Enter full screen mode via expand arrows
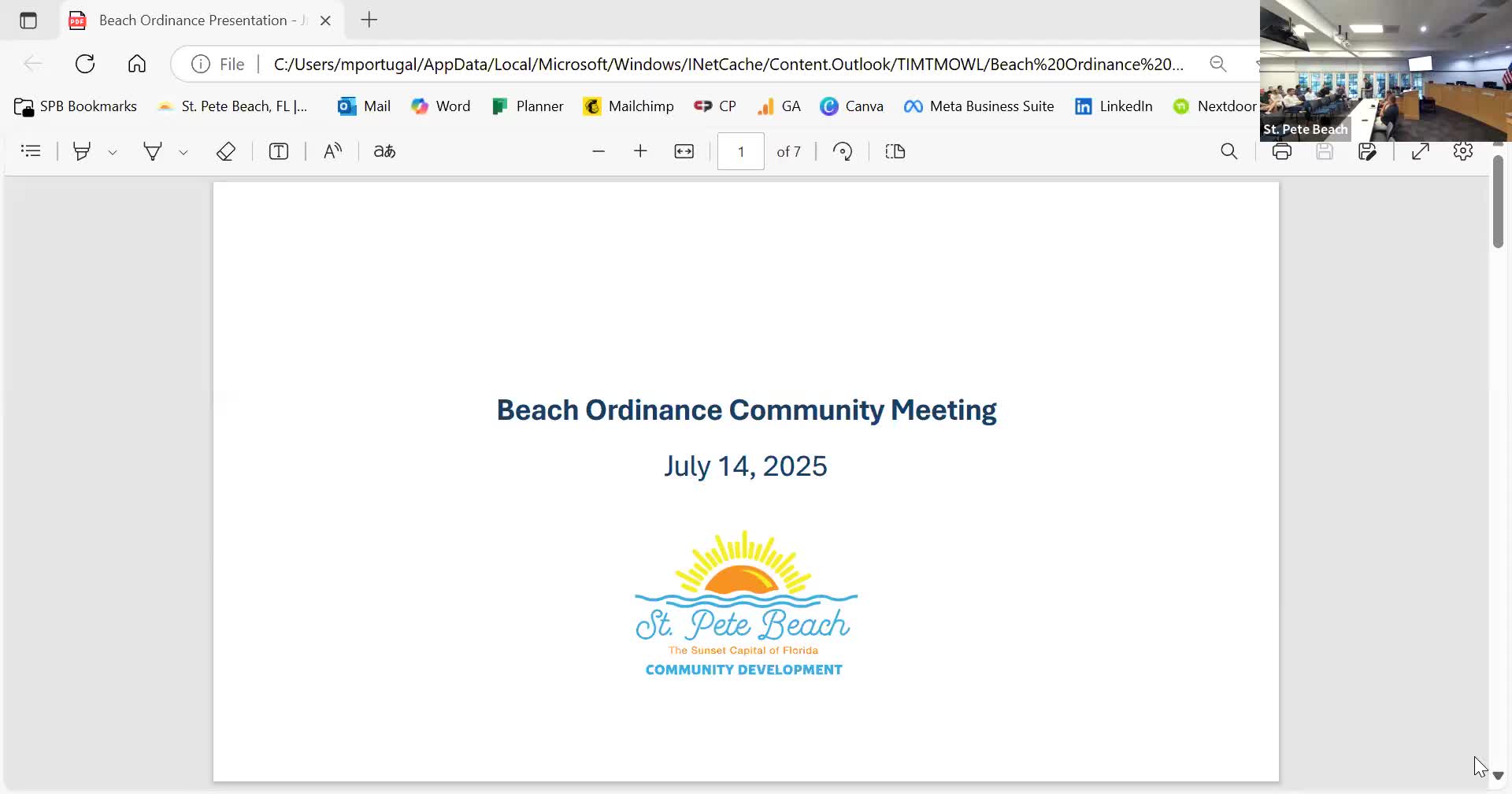 click(1420, 151)
